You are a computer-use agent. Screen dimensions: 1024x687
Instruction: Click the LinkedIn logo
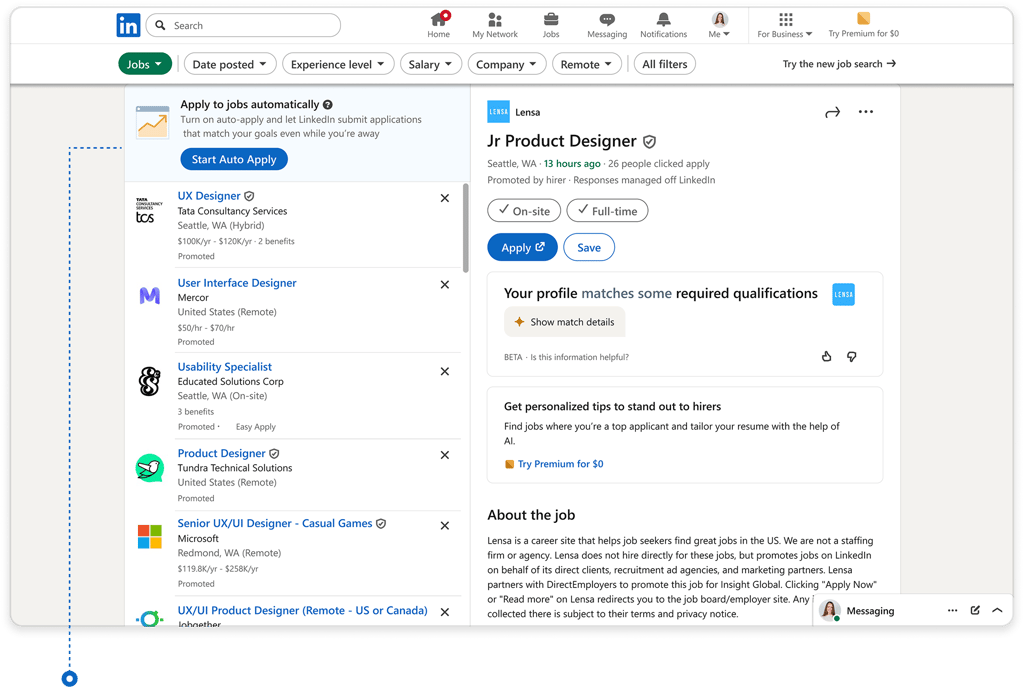tap(128, 25)
